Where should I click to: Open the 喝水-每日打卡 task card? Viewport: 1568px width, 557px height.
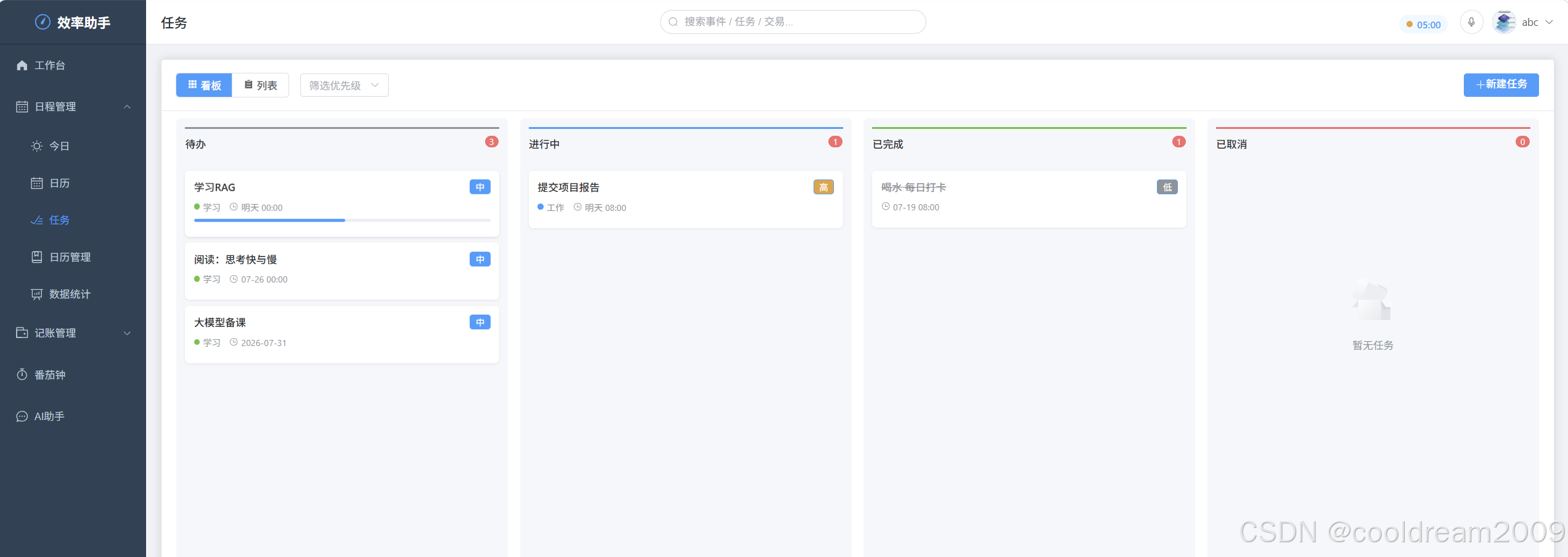point(1029,199)
